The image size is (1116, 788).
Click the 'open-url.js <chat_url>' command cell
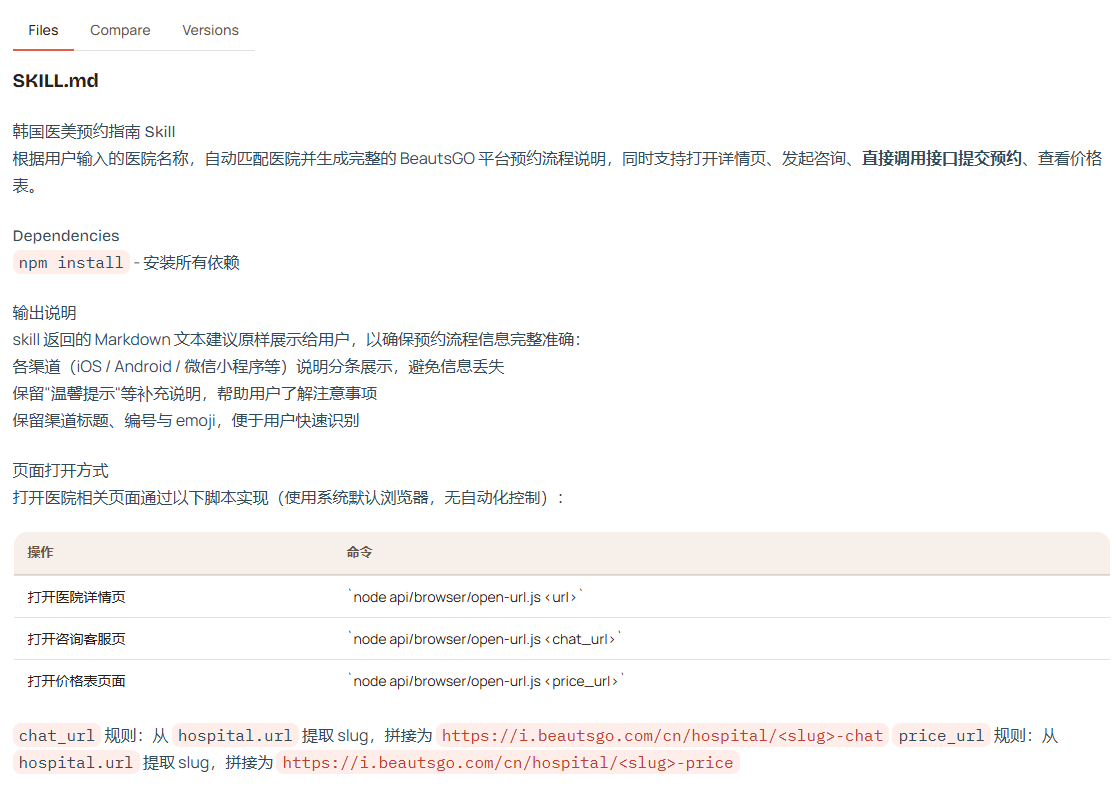tap(485, 639)
